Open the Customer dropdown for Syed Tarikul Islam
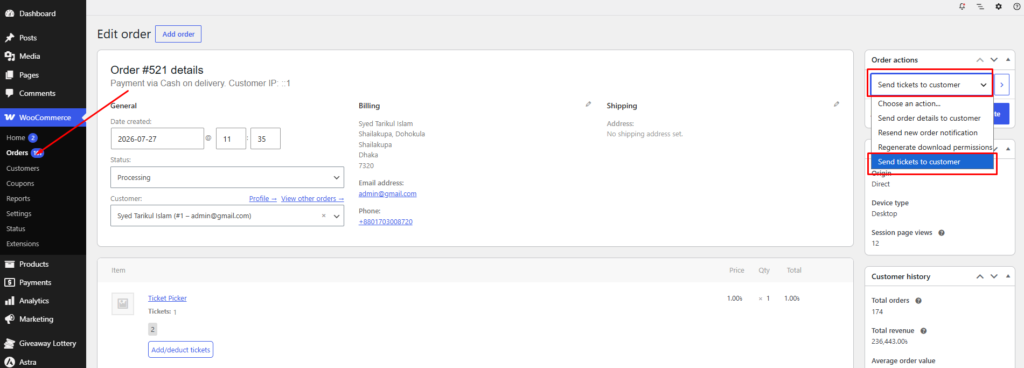This screenshot has height=368, width=1024. click(227, 215)
